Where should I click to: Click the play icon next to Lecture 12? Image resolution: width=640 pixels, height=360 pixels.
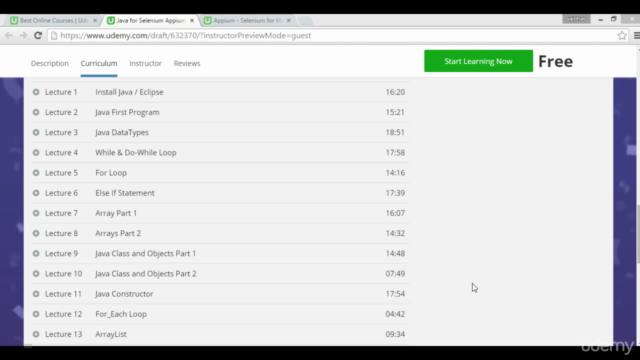pyautogui.click(x=36, y=314)
